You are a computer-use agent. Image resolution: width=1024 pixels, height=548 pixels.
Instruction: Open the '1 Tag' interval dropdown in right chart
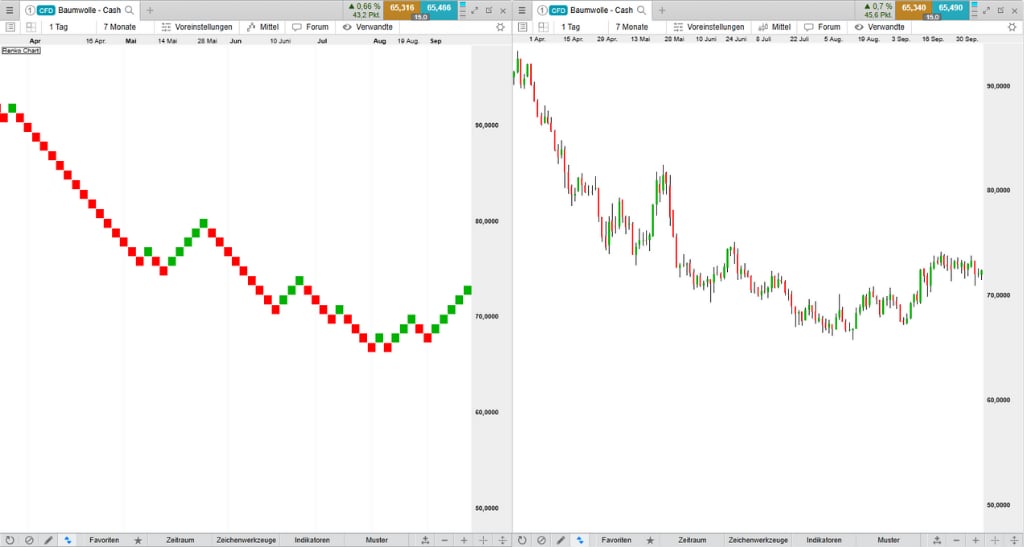[x=570, y=27]
